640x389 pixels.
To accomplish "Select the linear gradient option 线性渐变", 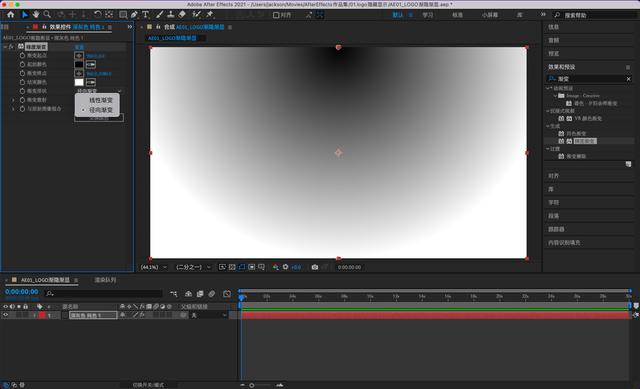I will pos(100,100).
